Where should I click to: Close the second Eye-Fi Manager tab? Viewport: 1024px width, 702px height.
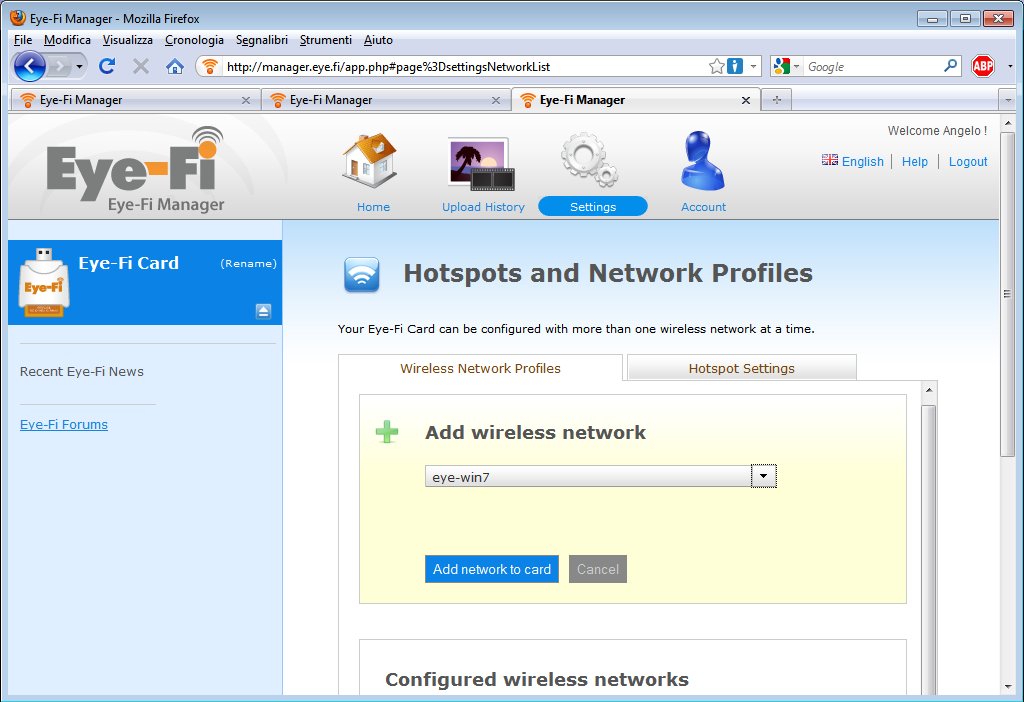pyautogui.click(x=496, y=100)
